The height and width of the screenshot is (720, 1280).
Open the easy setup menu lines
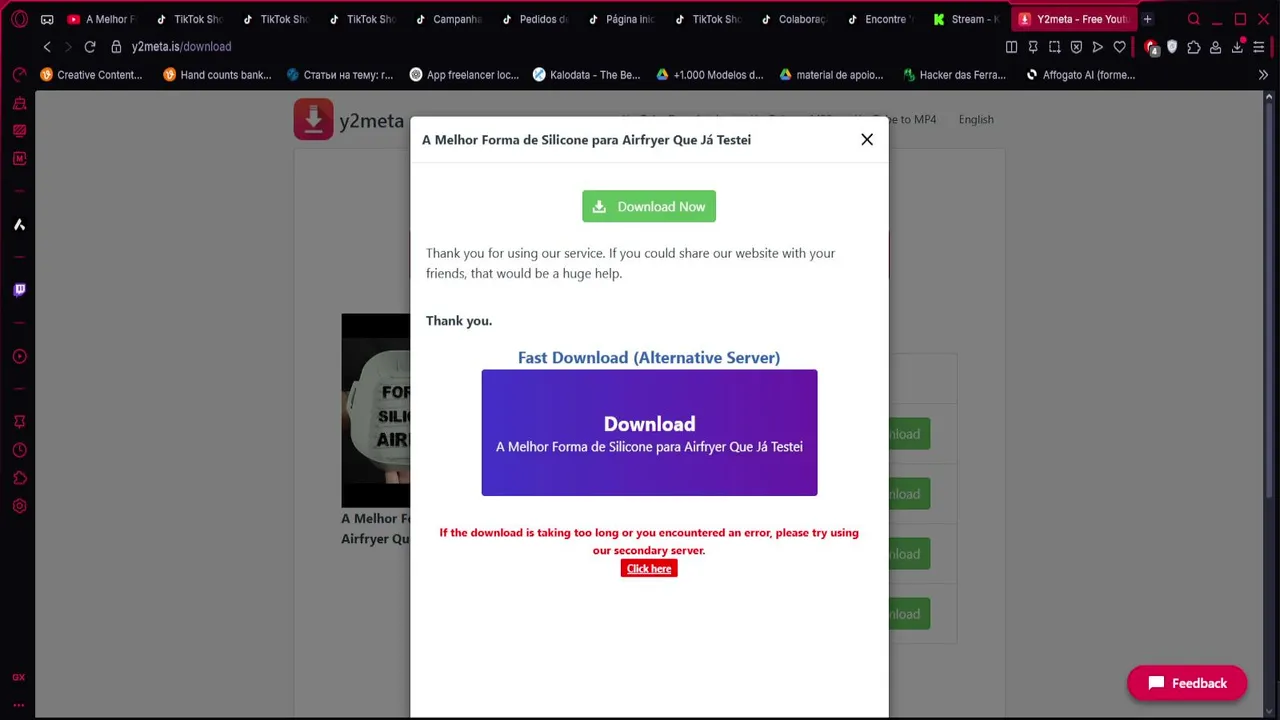point(1259,47)
